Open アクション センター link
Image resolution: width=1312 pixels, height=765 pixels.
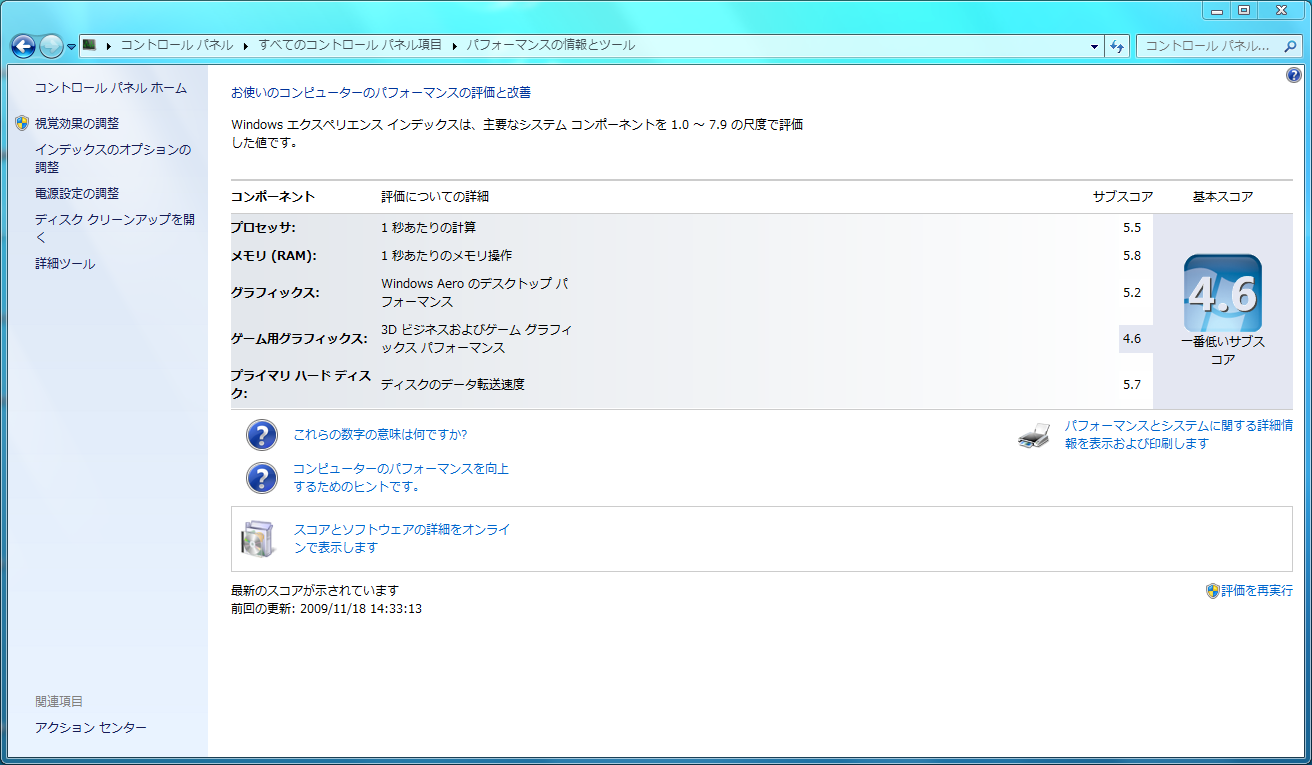pos(91,728)
